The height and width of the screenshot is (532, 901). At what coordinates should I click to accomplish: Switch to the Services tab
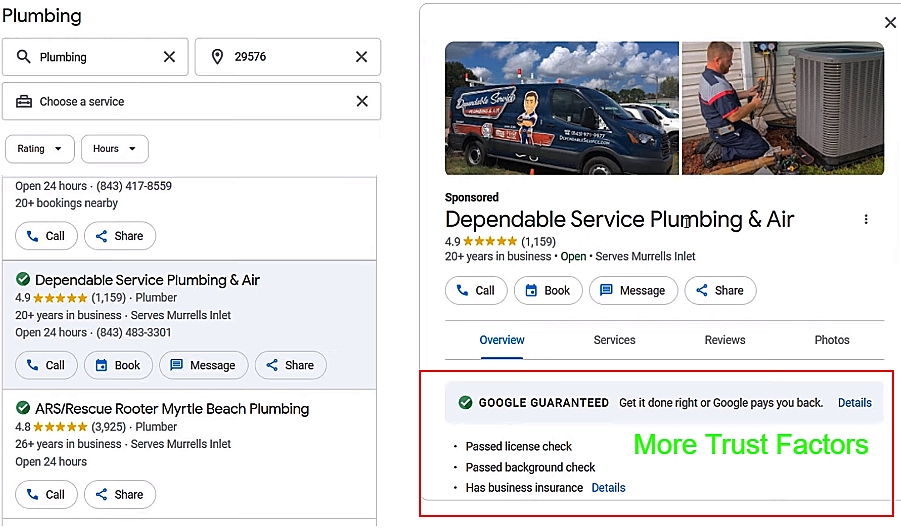pyautogui.click(x=614, y=340)
